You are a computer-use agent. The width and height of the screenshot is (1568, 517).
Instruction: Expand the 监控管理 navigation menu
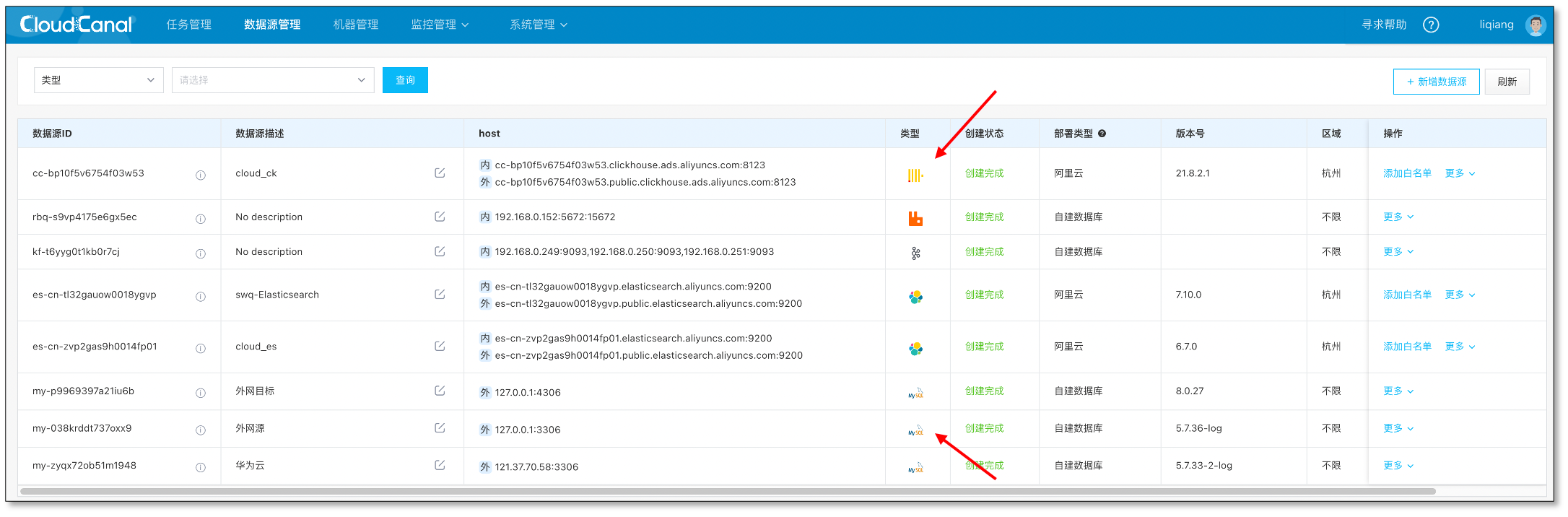(x=439, y=25)
